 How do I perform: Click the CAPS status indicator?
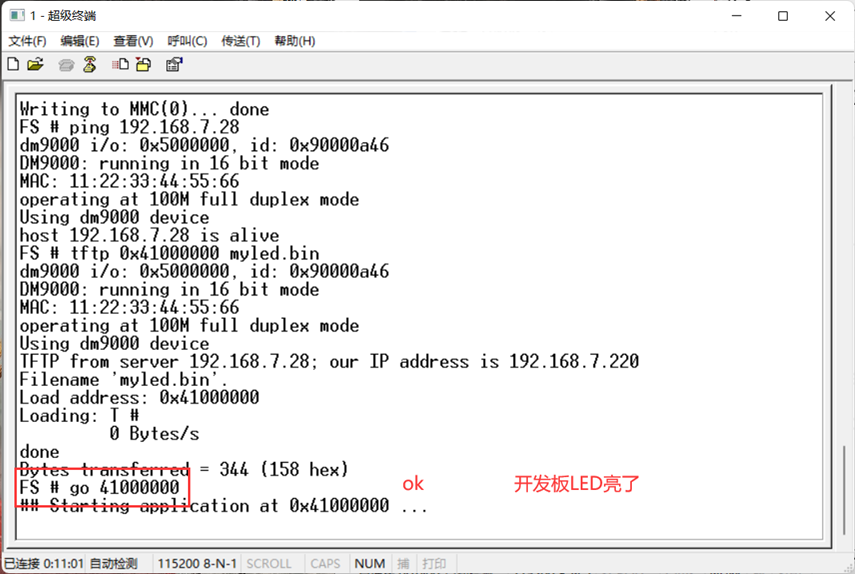tap(326, 563)
